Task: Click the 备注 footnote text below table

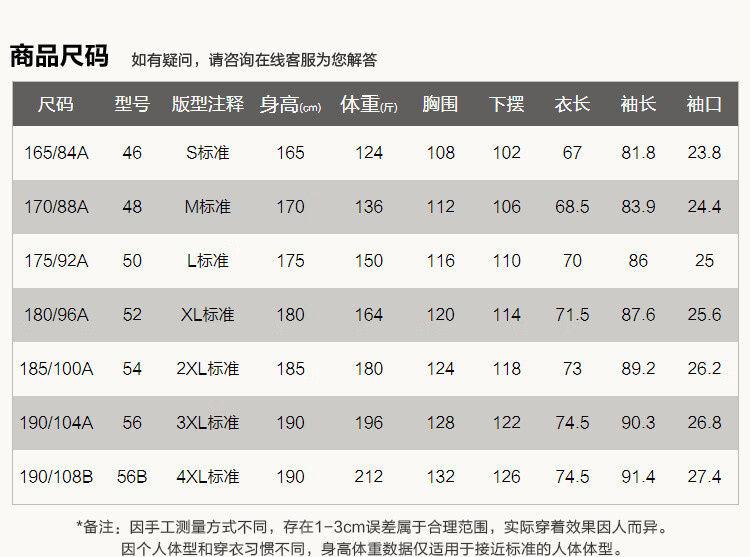Action: tap(372, 527)
